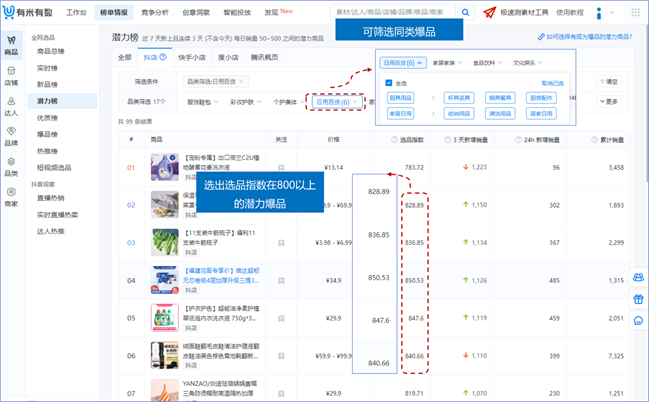The width and height of the screenshot is (649, 402).
Task: Select the 杯具茶具 category tag
Action: [459, 98]
